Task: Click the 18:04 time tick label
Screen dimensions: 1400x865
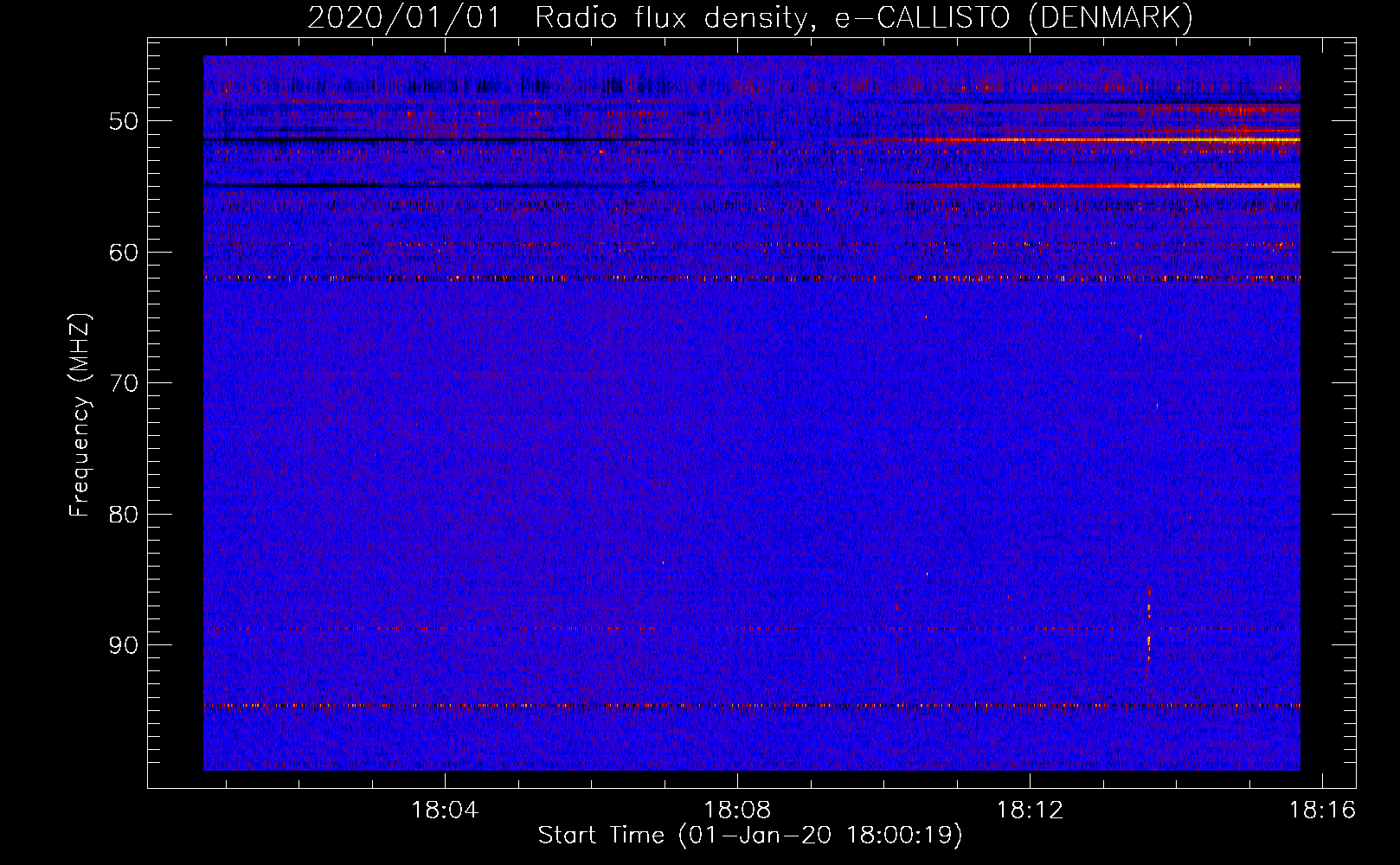Action: tap(445, 811)
